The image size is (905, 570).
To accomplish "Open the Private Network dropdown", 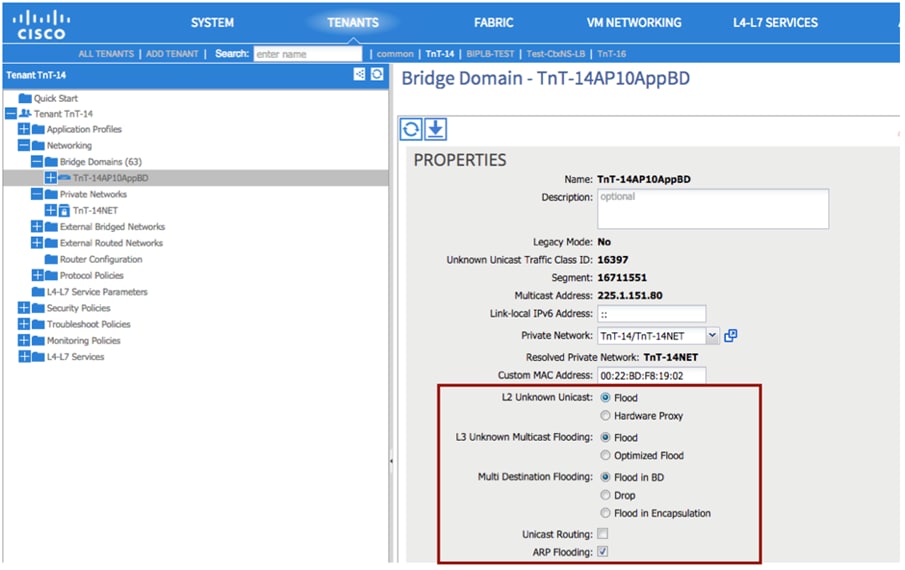I will pyautogui.click(x=712, y=335).
